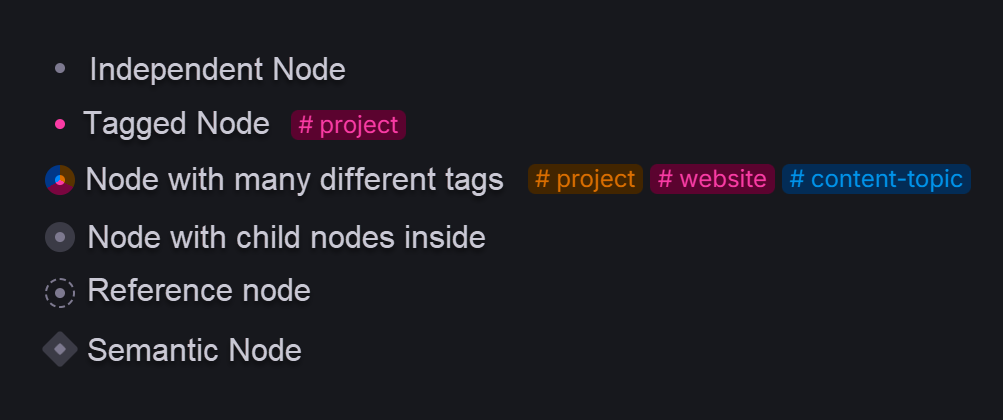The height and width of the screenshot is (420, 1003).
Task: Open the pink project tag on Tagged Node
Action: [x=349, y=125]
